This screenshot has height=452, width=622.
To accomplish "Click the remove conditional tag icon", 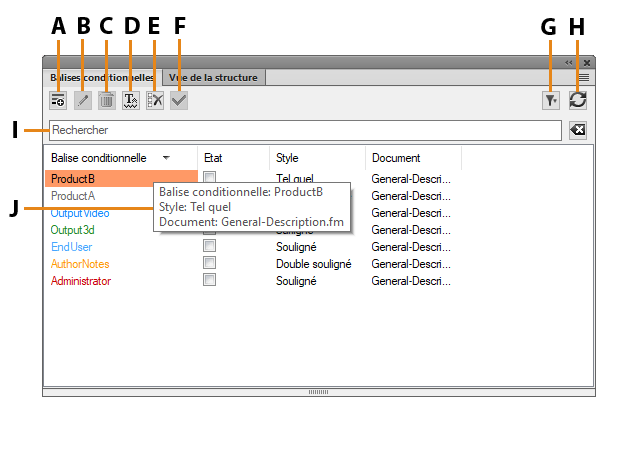I will tap(155, 100).
